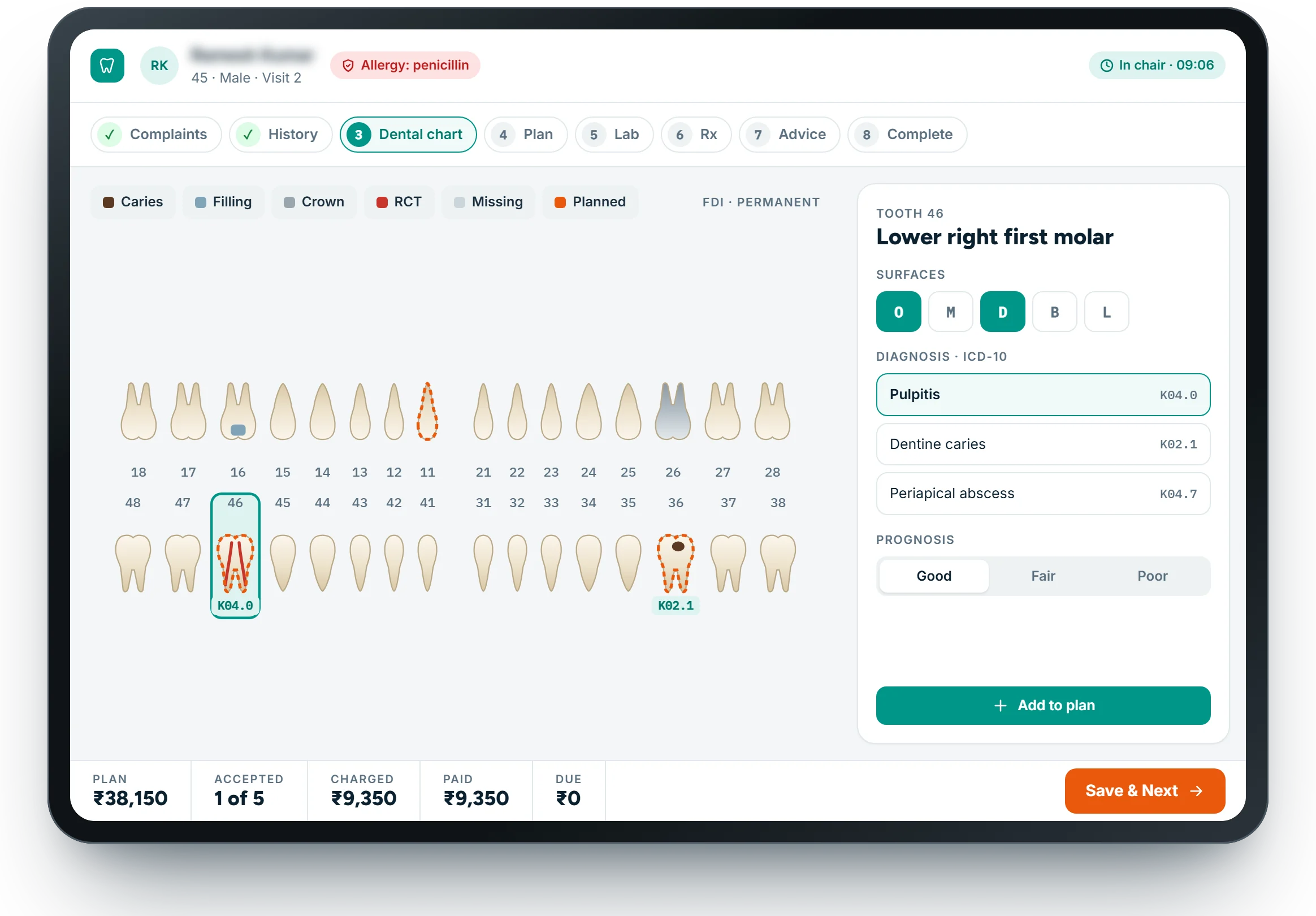
Task: Select planned upper tooth 11
Action: tap(427, 411)
